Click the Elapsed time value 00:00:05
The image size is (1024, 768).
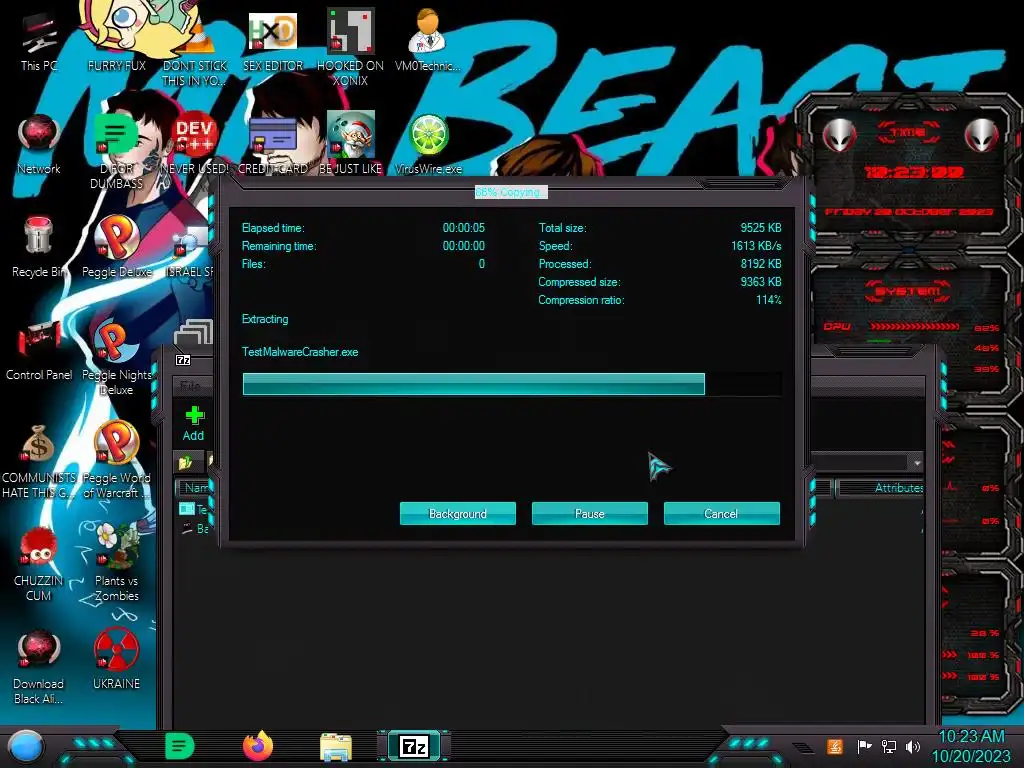click(x=464, y=228)
